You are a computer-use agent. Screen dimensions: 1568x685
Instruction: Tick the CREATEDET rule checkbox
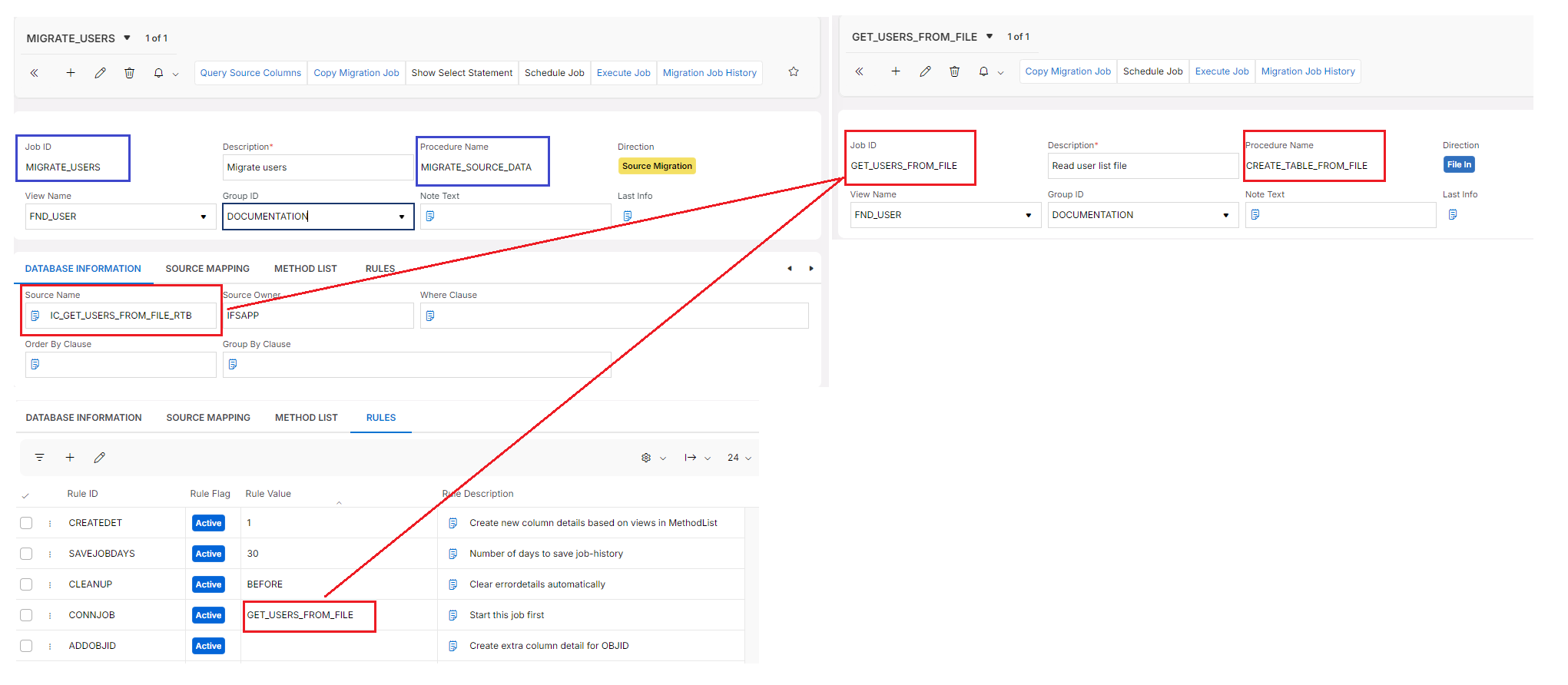coord(26,523)
